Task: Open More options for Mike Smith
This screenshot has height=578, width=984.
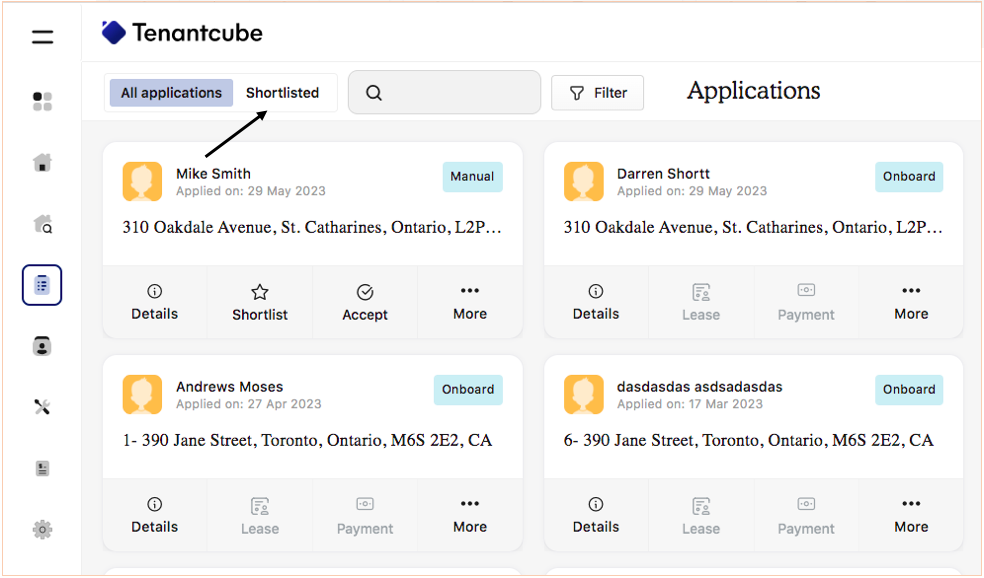Action: click(470, 302)
